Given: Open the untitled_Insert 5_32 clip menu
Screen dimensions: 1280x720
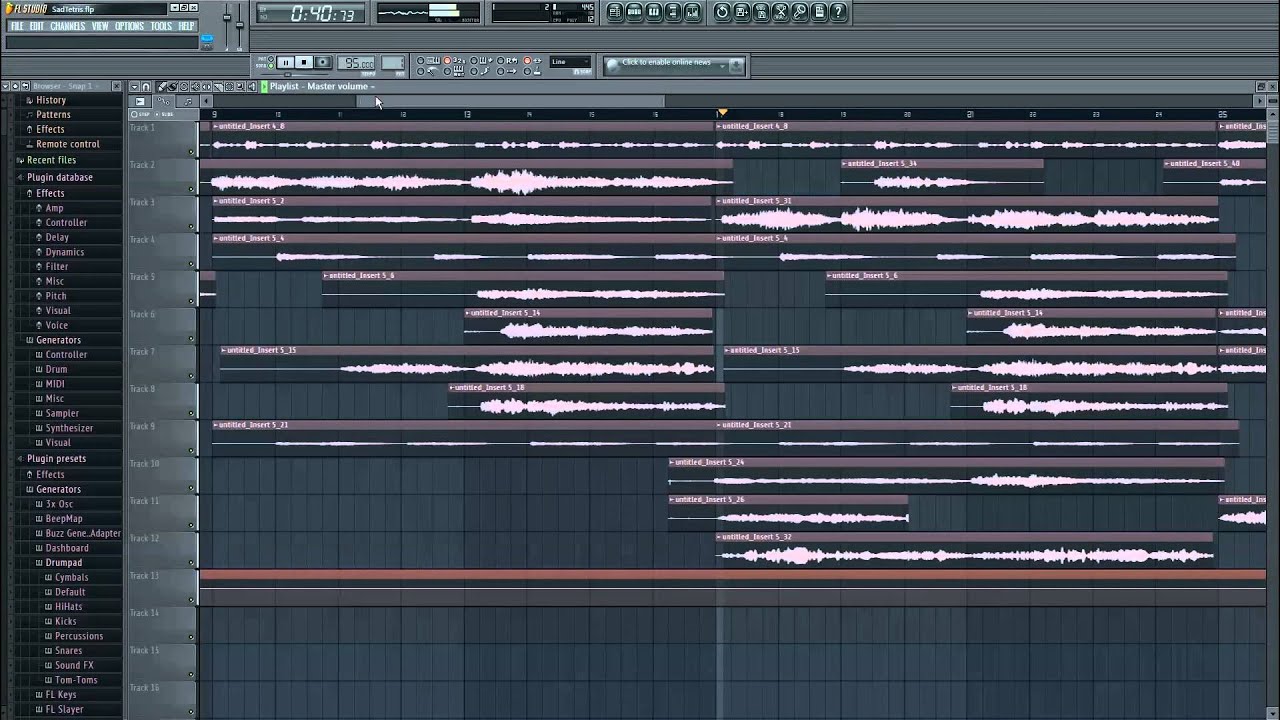Looking at the screenshot, I should 720,537.
